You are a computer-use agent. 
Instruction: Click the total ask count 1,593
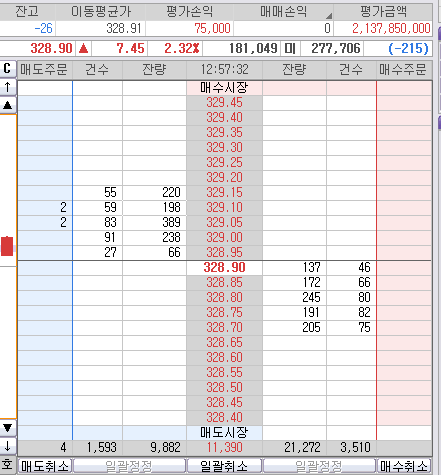pyautogui.click(x=102, y=448)
